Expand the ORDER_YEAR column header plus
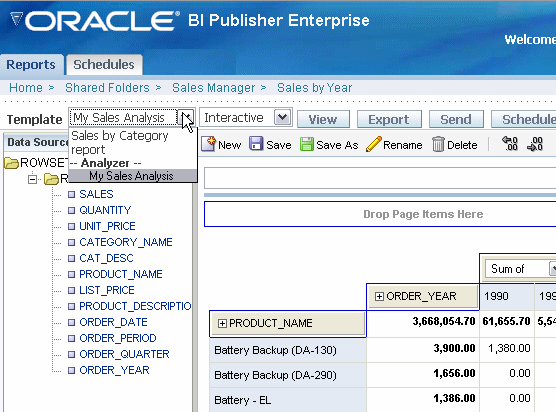The width and height of the screenshot is (556, 412). 379,296
